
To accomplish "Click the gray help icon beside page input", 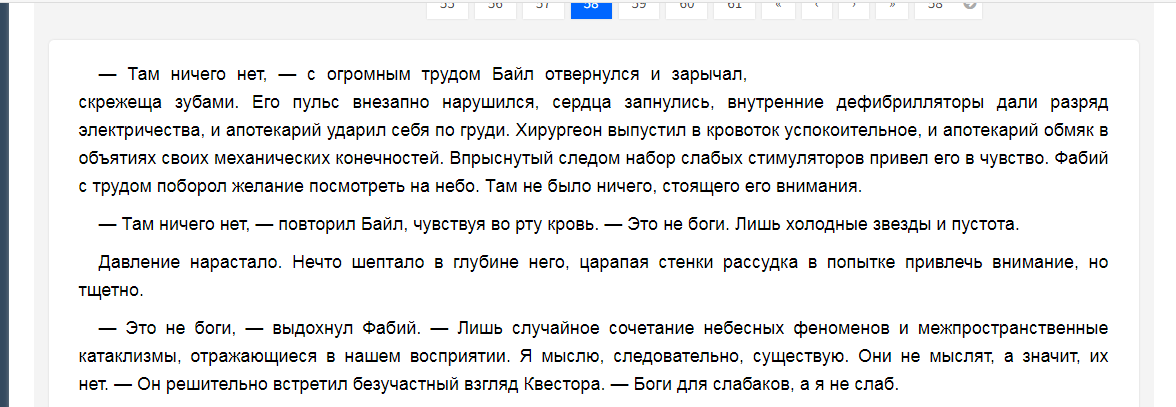I will pyautogui.click(x=968, y=5).
